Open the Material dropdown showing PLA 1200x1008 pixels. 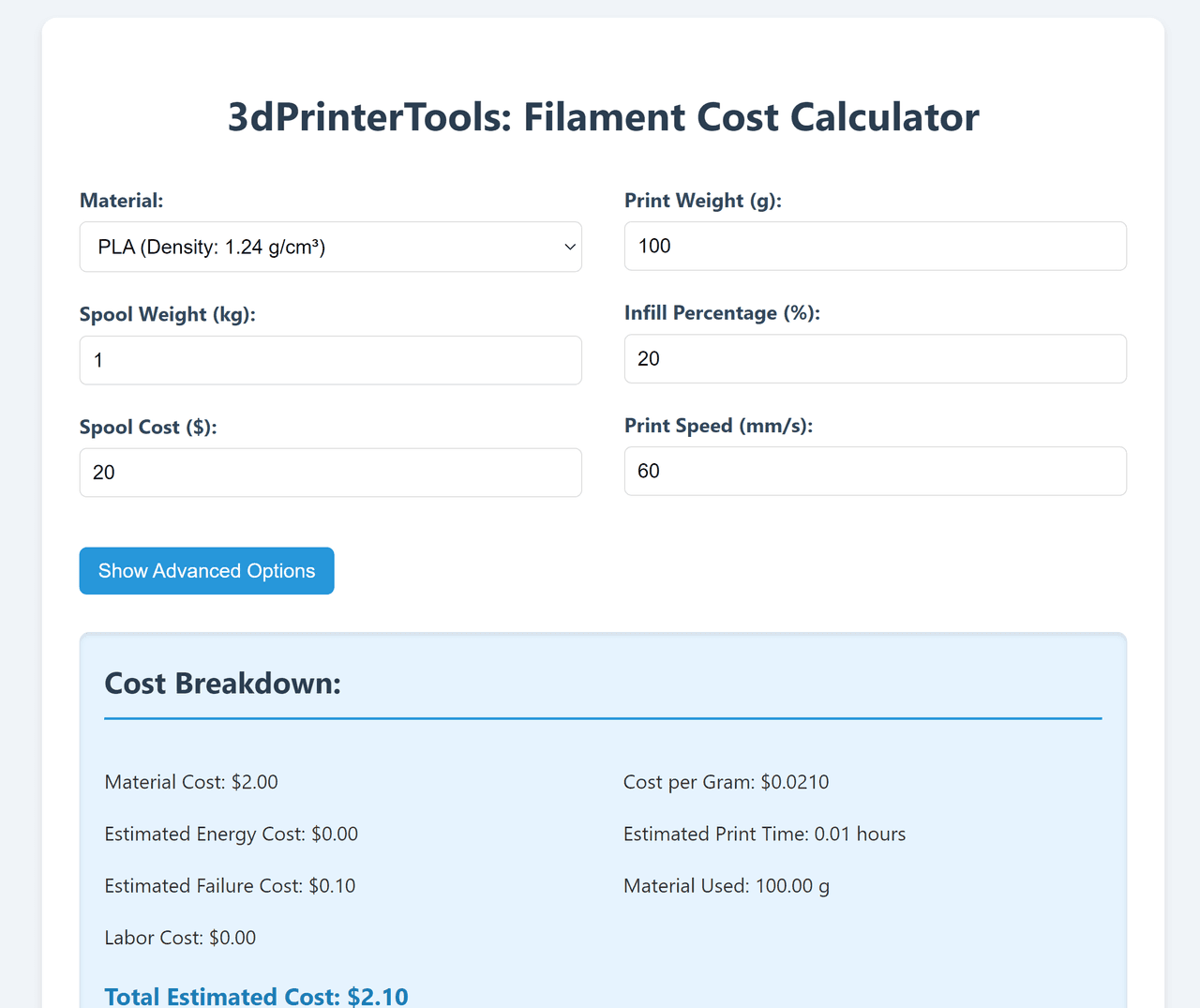pyautogui.click(x=330, y=247)
